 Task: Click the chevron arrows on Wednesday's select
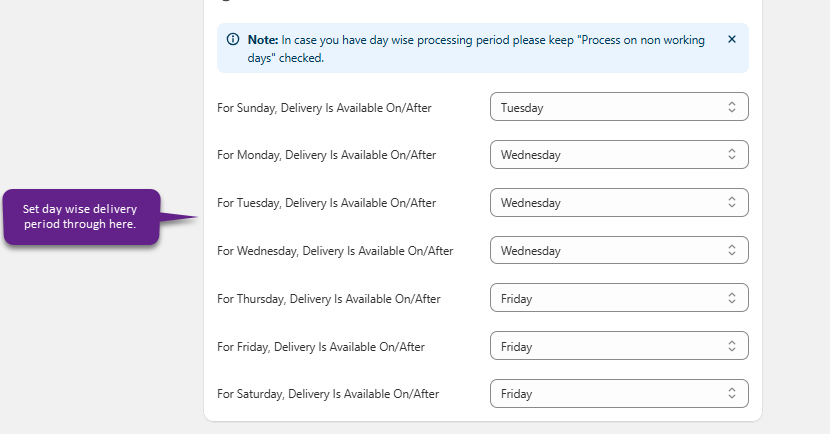click(732, 251)
